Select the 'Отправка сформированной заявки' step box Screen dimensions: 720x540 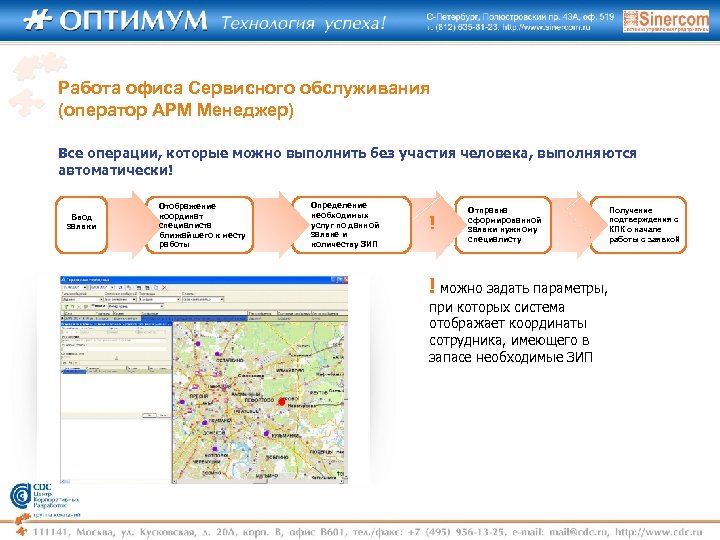click(x=503, y=225)
